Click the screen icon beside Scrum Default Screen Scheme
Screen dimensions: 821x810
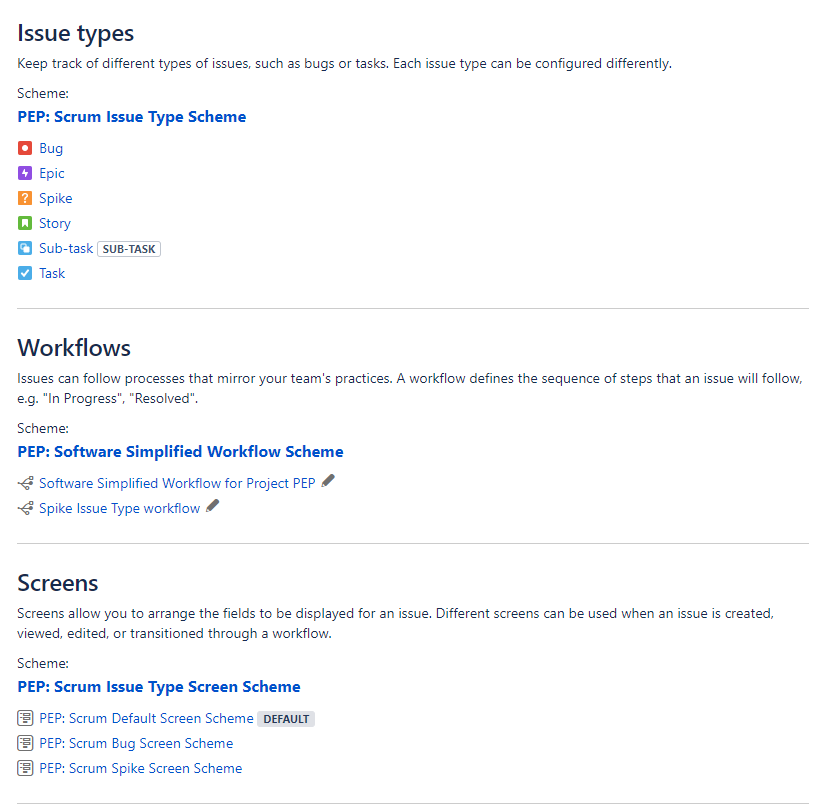(24, 718)
